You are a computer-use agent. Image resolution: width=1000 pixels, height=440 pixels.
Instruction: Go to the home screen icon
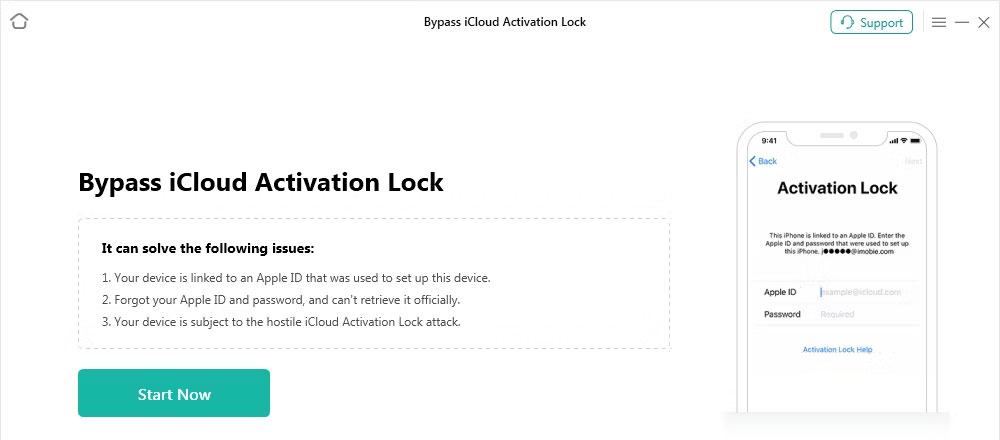(20, 22)
